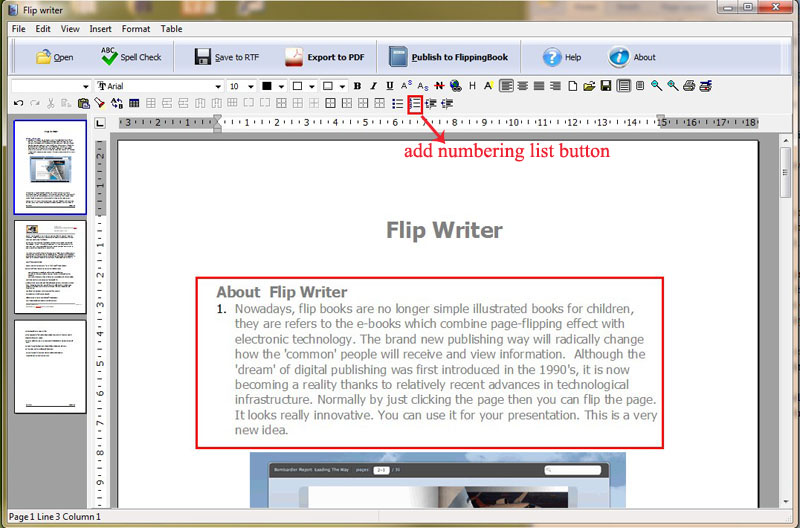Click the printer icon with blue settings
Image resolution: width=800 pixels, height=528 pixels.
[706, 86]
